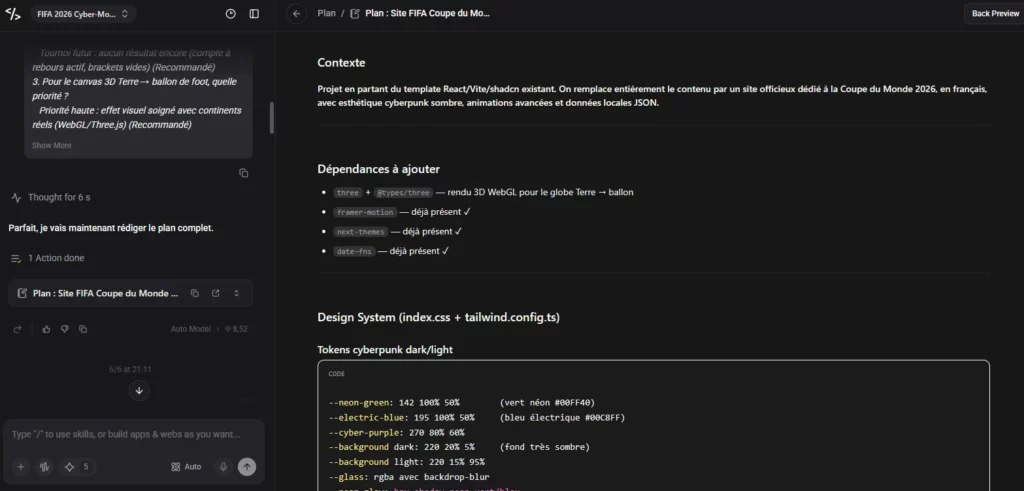The width and height of the screenshot is (1024, 491).
Task: Click the app logo icon at top left
Action: [13, 14]
